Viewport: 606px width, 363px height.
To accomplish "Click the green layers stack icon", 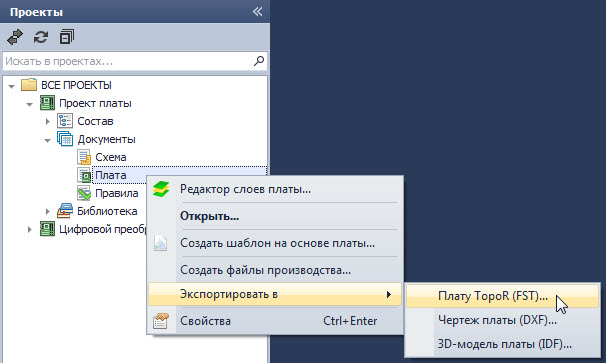I will [x=161, y=189].
